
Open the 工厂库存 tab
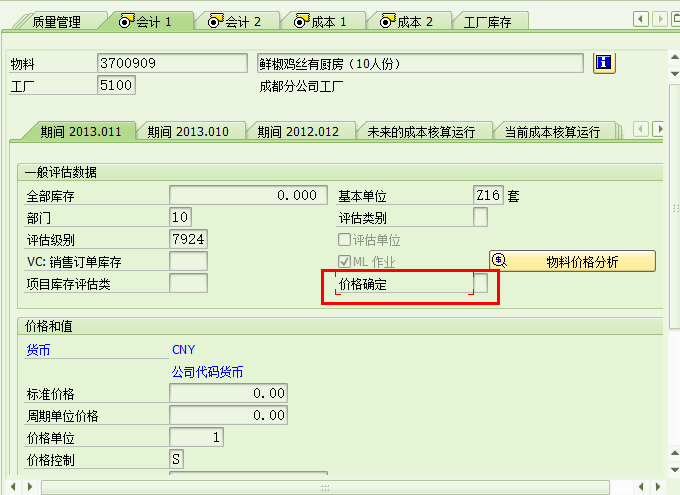point(490,21)
